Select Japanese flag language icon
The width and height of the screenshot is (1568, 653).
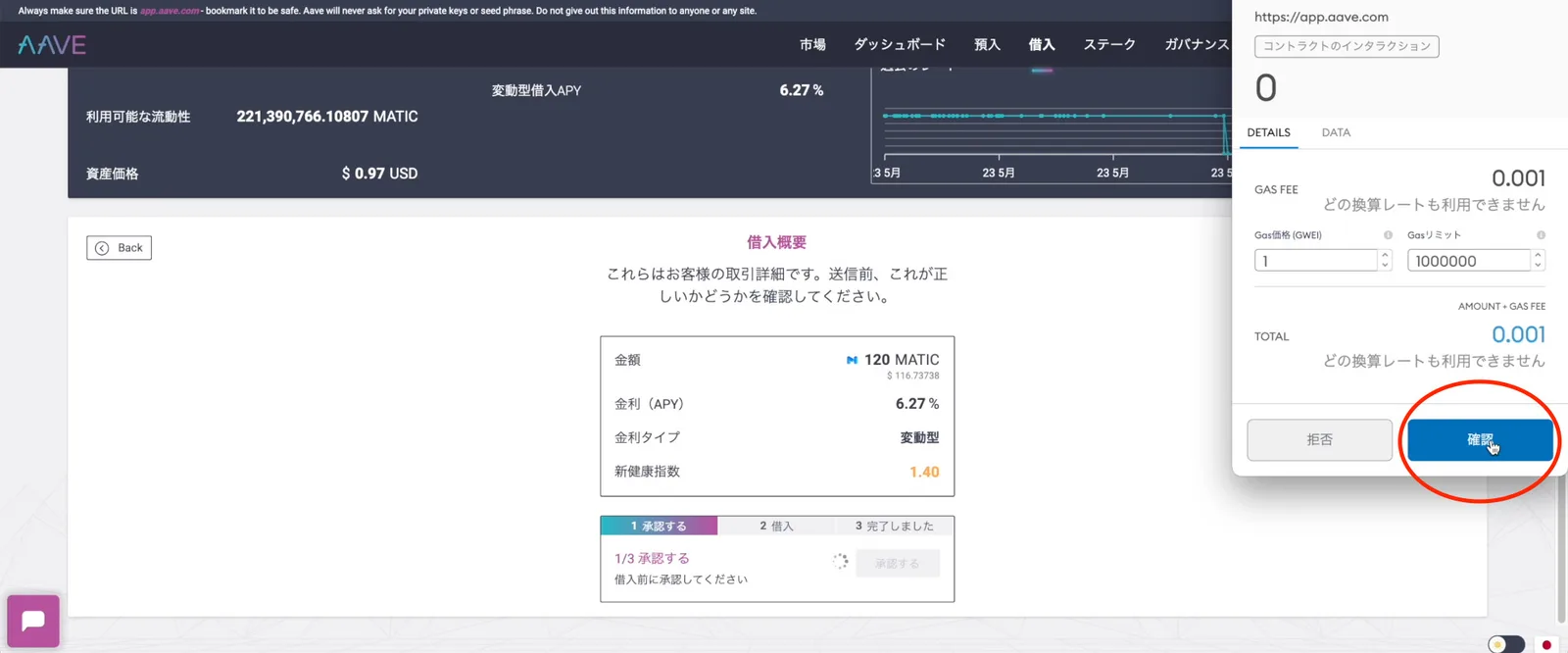point(1546,644)
